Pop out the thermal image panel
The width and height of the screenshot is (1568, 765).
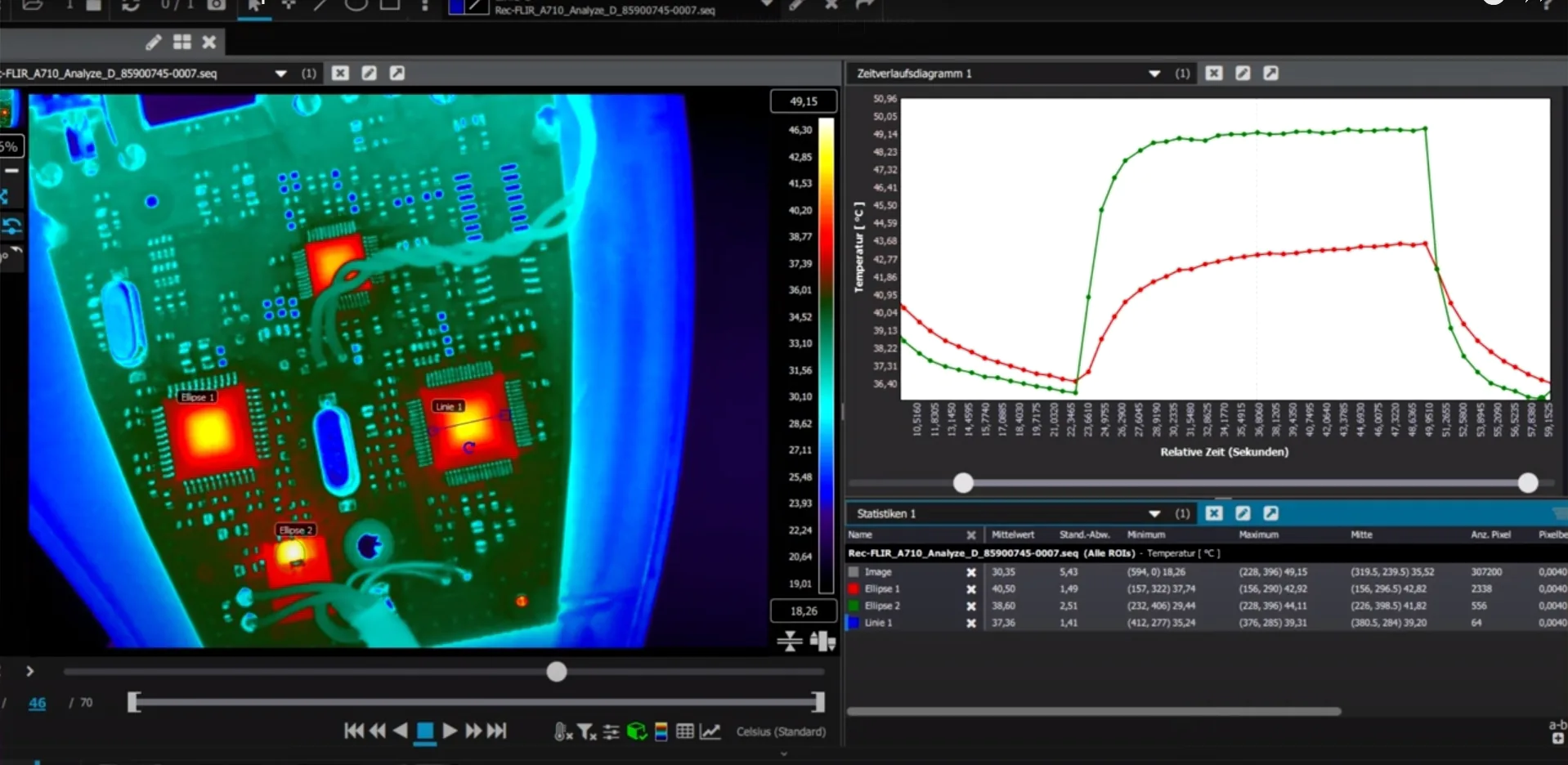click(397, 74)
